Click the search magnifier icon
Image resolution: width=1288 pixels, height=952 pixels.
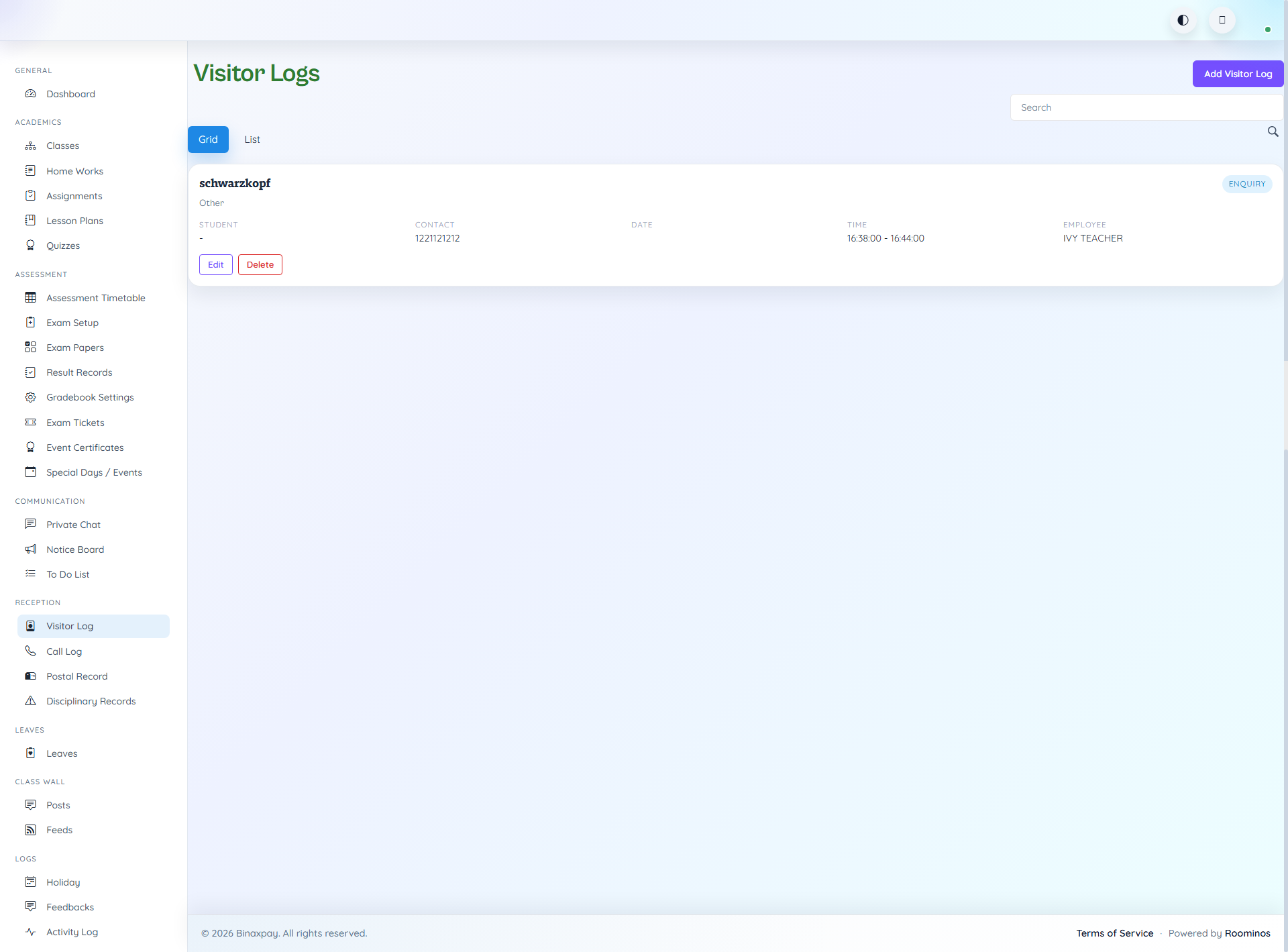click(1273, 132)
